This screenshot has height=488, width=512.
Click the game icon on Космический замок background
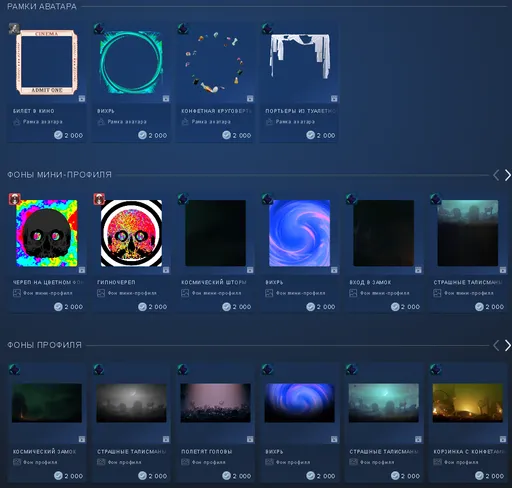(x=14, y=369)
